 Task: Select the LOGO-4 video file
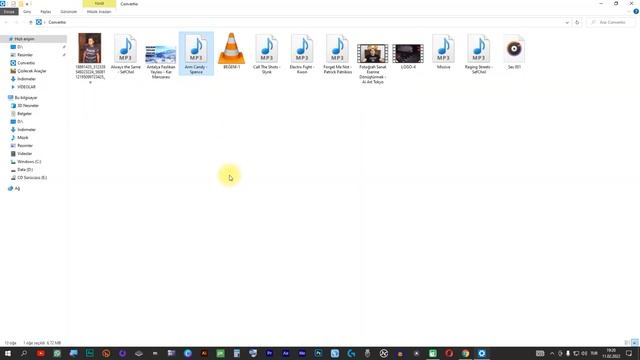point(408,56)
